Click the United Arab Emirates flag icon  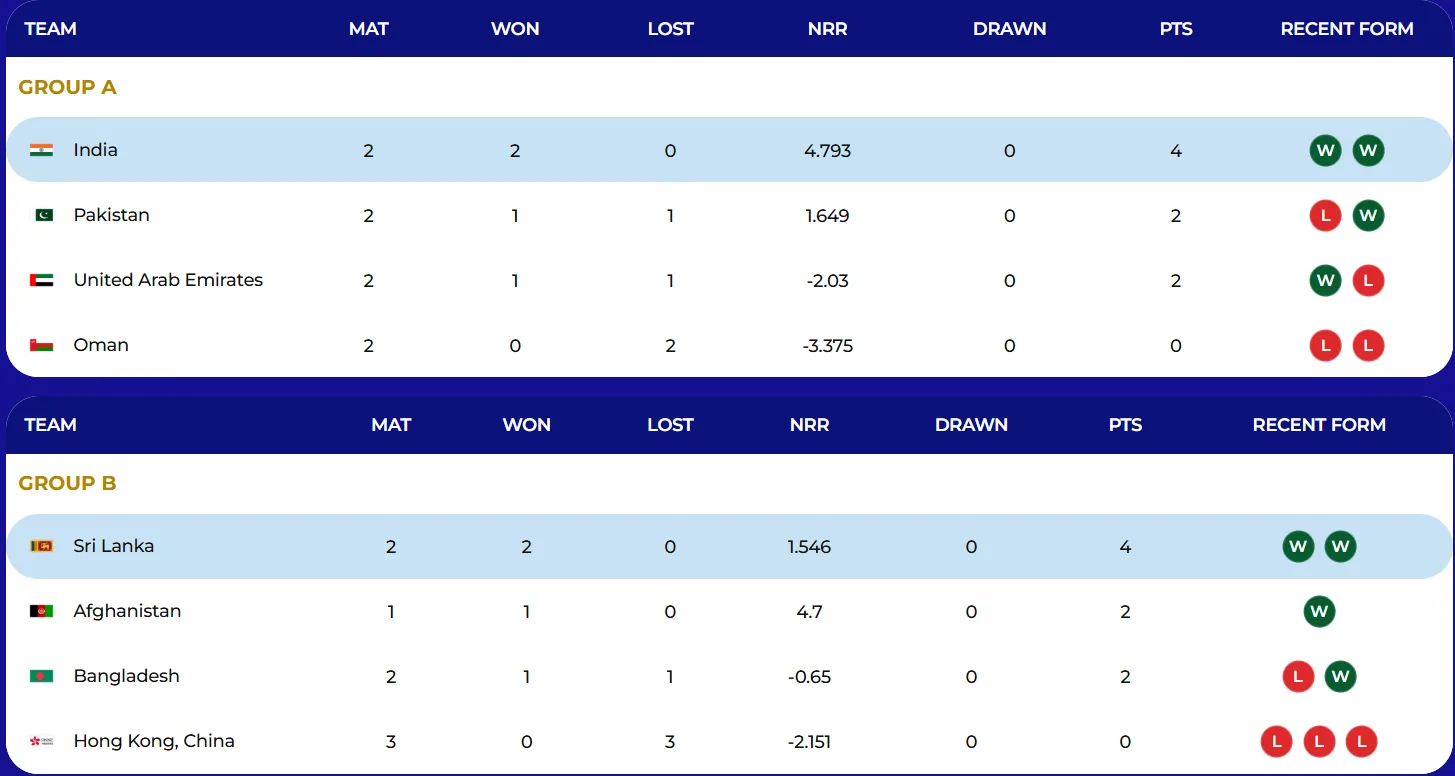(41, 280)
